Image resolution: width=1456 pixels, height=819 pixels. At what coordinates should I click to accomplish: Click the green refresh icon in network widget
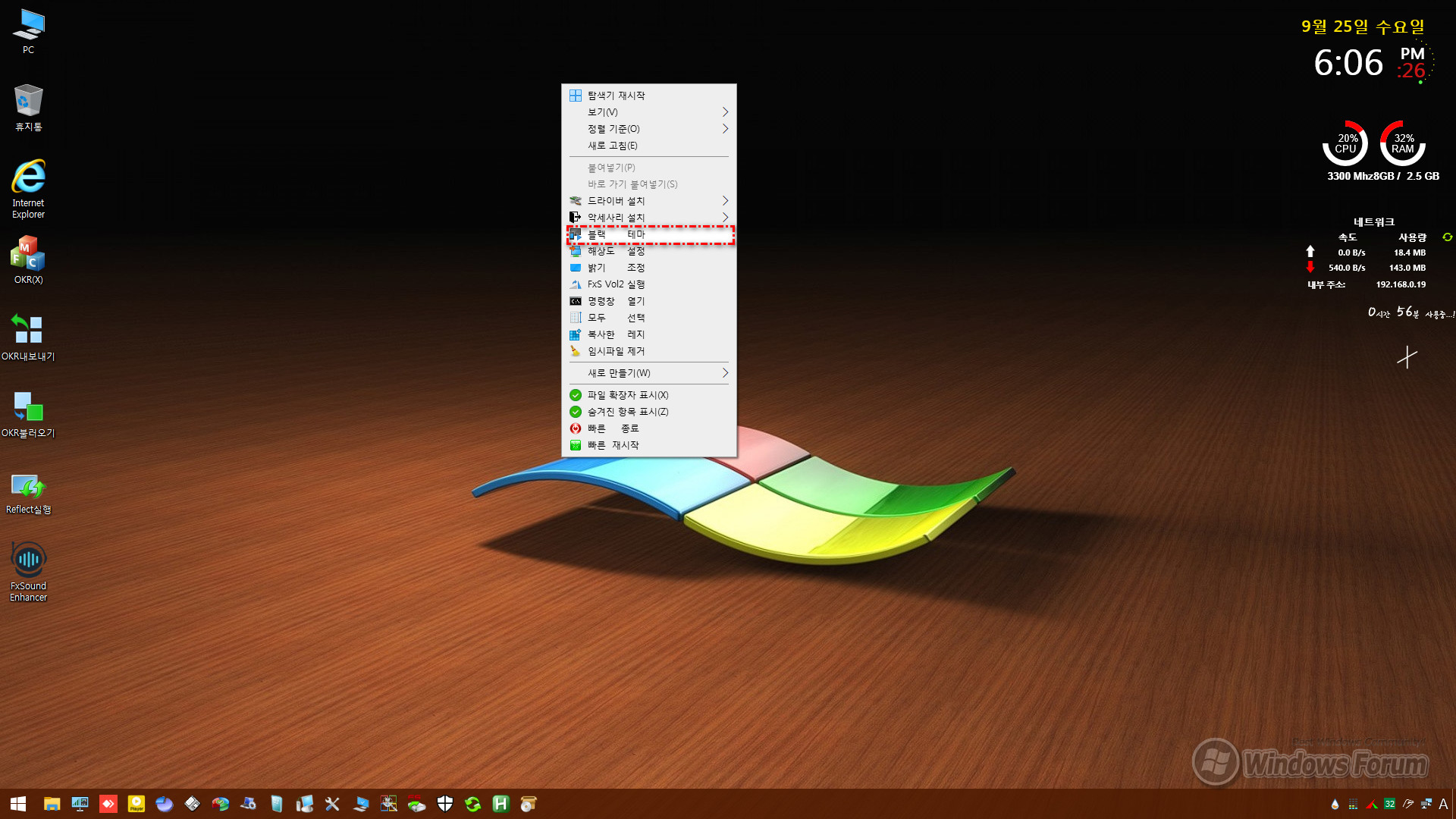(1447, 237)
